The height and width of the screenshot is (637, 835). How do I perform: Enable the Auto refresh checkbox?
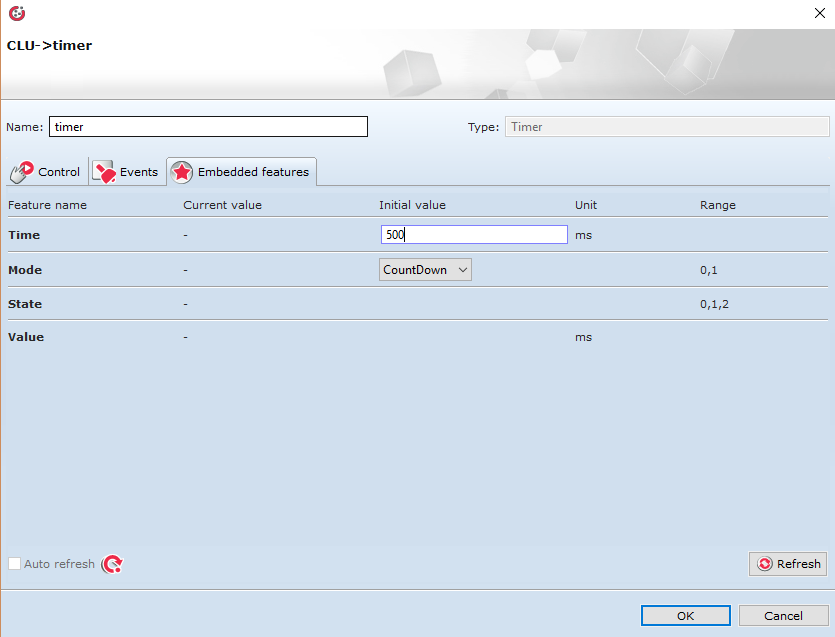tap(15, 564)
